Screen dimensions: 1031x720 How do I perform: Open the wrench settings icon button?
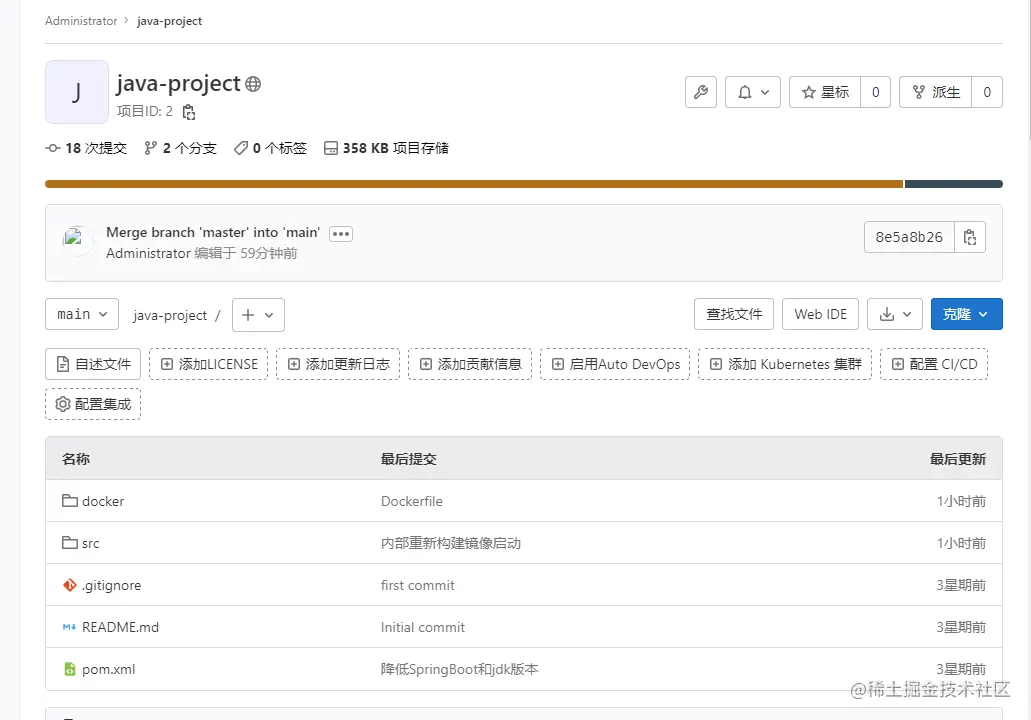[x=700, y=92]
